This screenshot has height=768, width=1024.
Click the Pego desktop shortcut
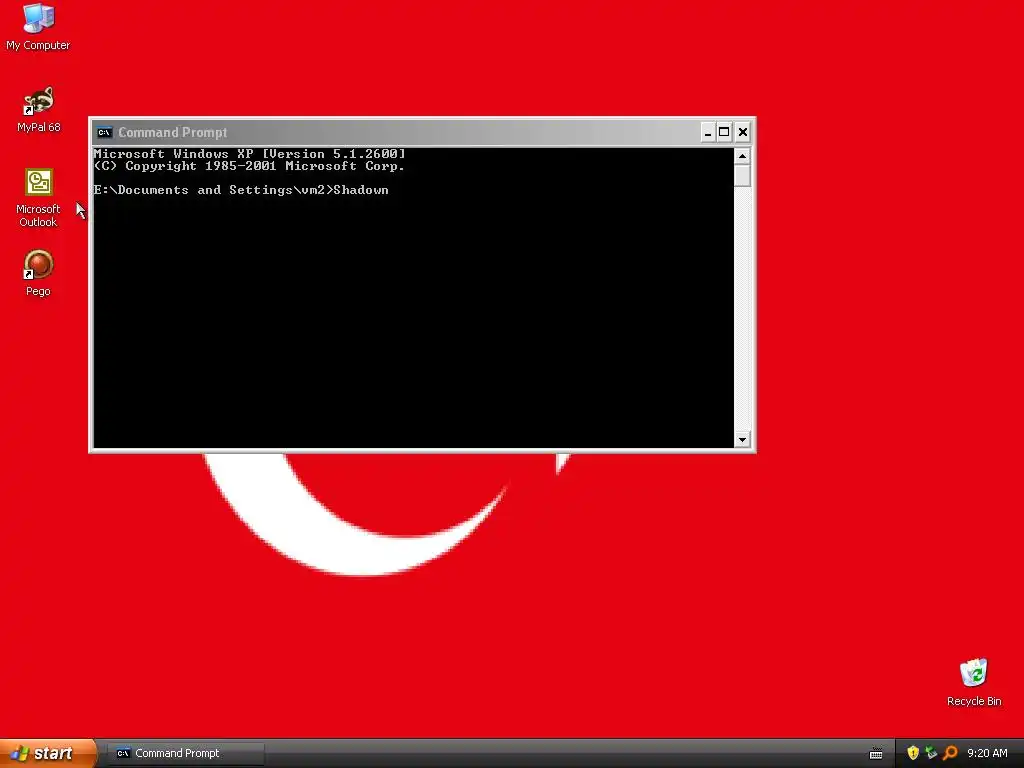point(38,273)
